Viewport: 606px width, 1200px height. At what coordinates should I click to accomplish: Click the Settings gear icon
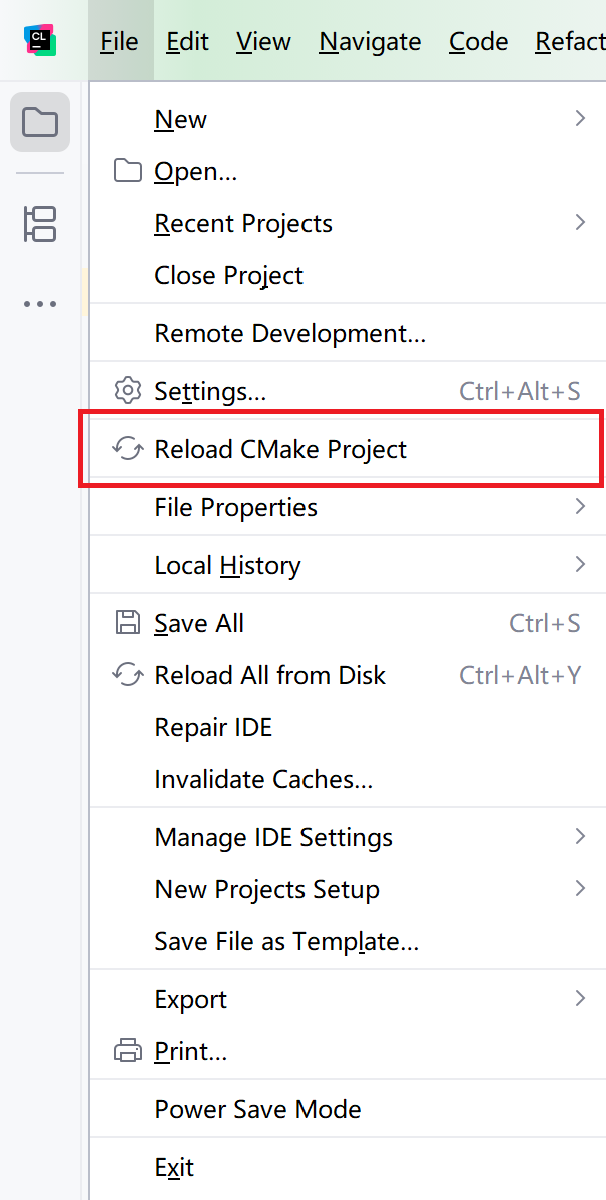(x=127, y=391)
